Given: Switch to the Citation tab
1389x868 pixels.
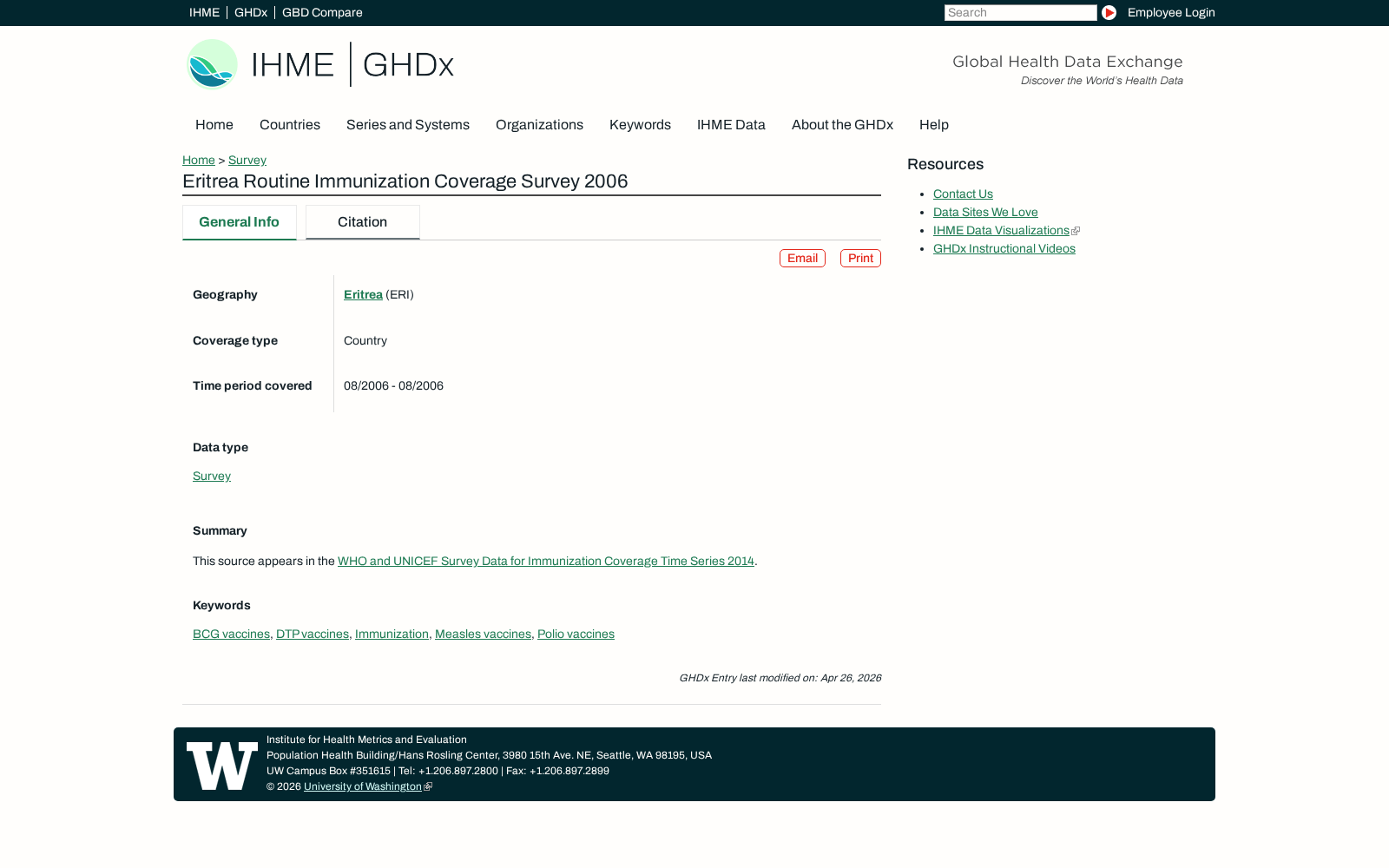Looking at the screenshot, I should (x=363, y=222).
